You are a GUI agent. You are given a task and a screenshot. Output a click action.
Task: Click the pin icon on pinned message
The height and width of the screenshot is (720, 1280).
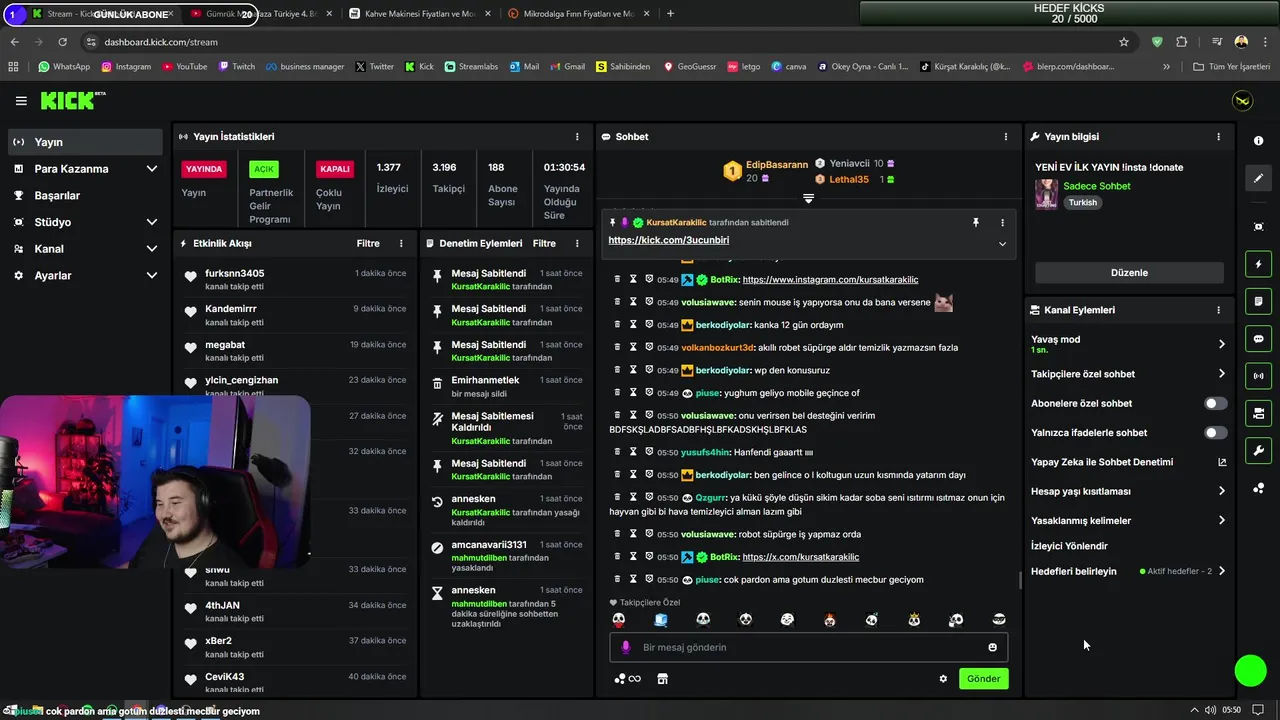pos(976,223)
